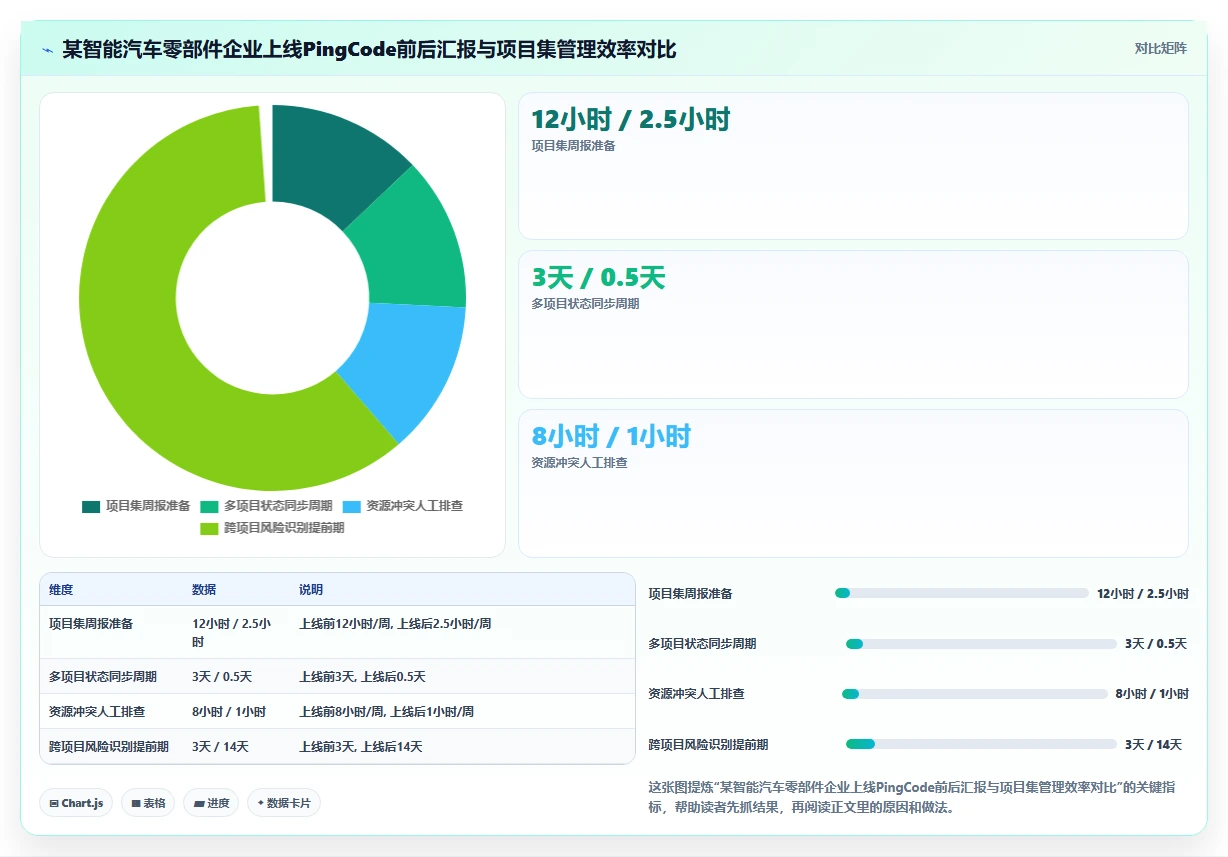Click the main page title text
1228x857 pixels.
coord(369,49)
